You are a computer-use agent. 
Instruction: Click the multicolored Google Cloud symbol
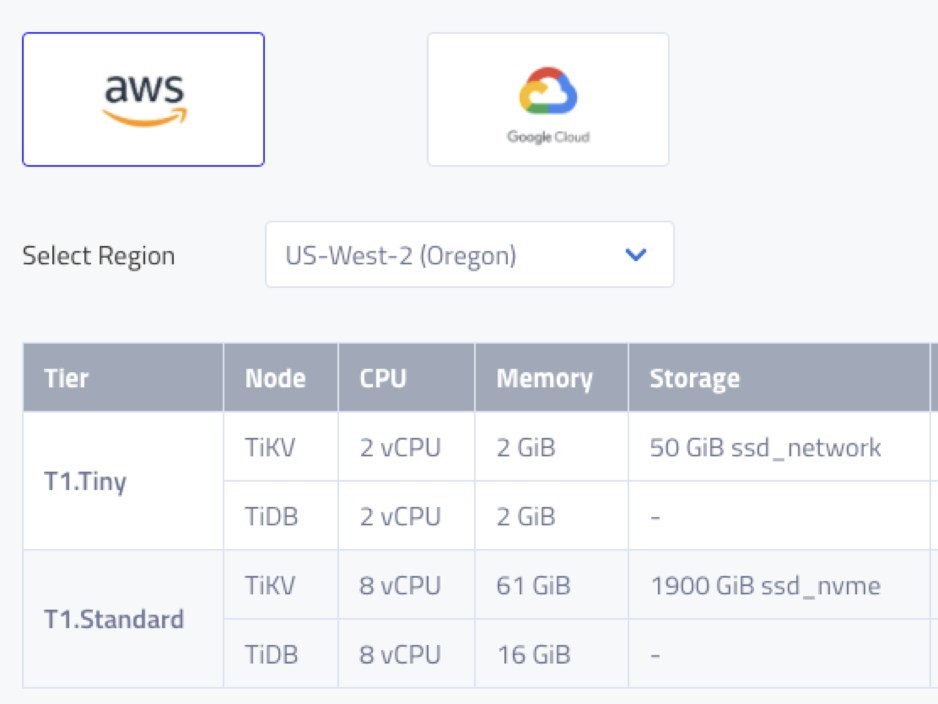(548, 88)
